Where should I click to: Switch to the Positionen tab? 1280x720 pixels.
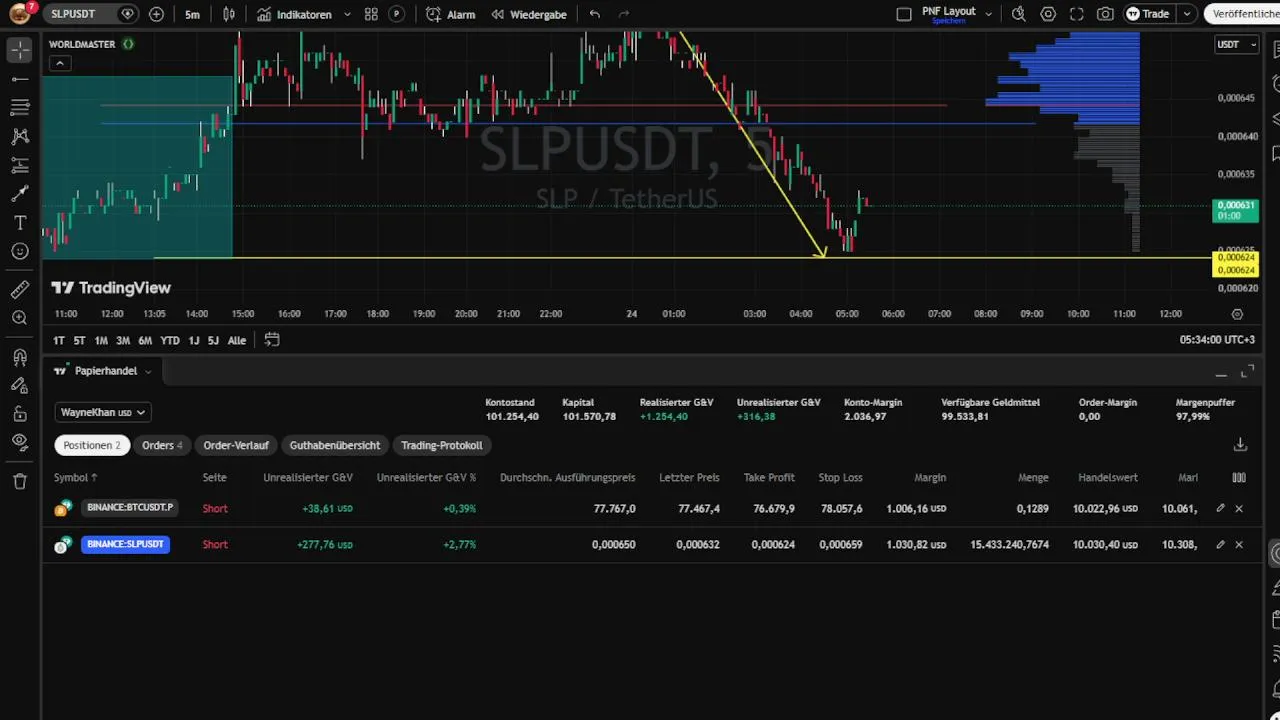click(92, 445)
